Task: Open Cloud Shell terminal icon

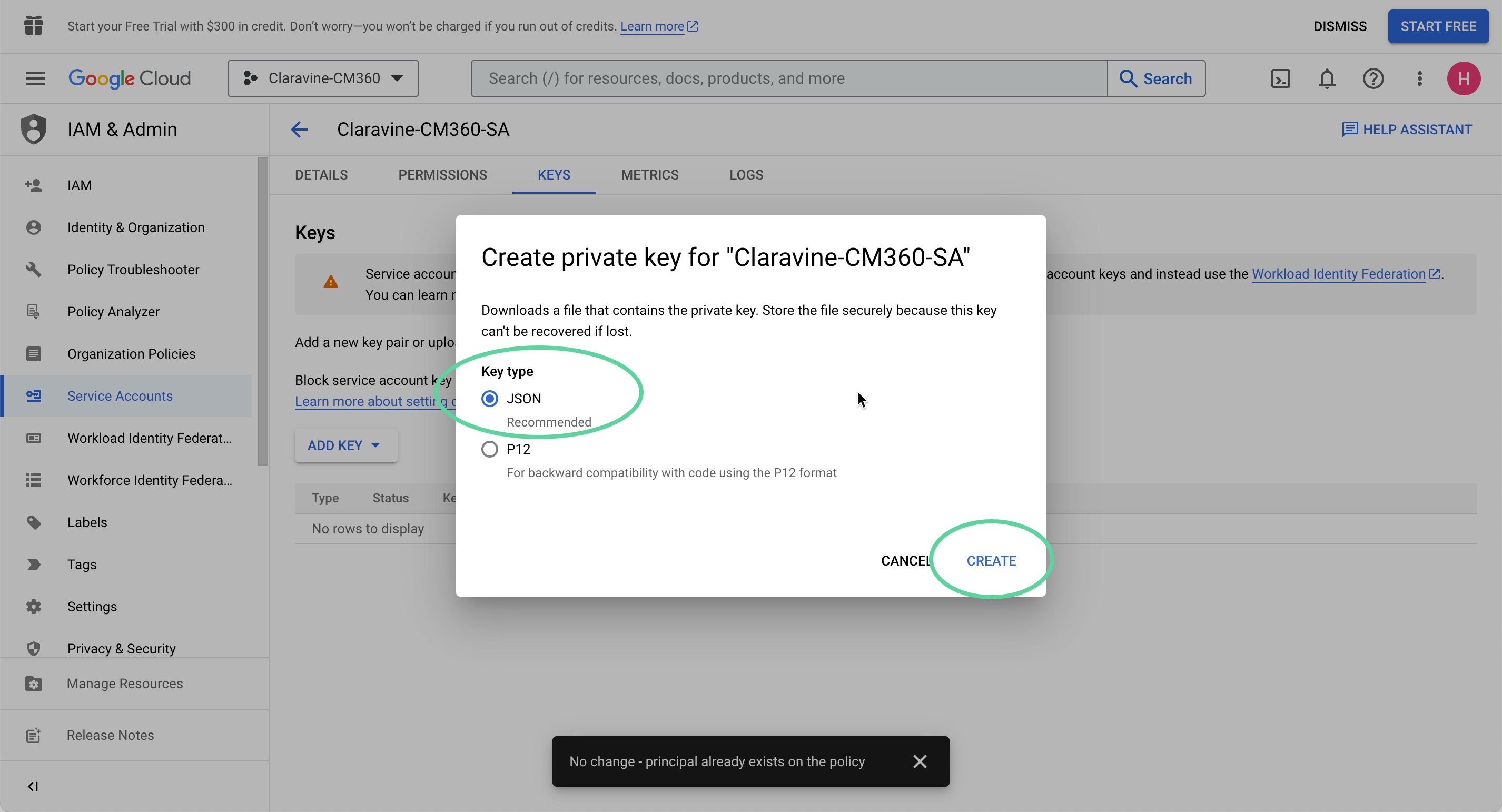Action: (x=1280, y=78)
